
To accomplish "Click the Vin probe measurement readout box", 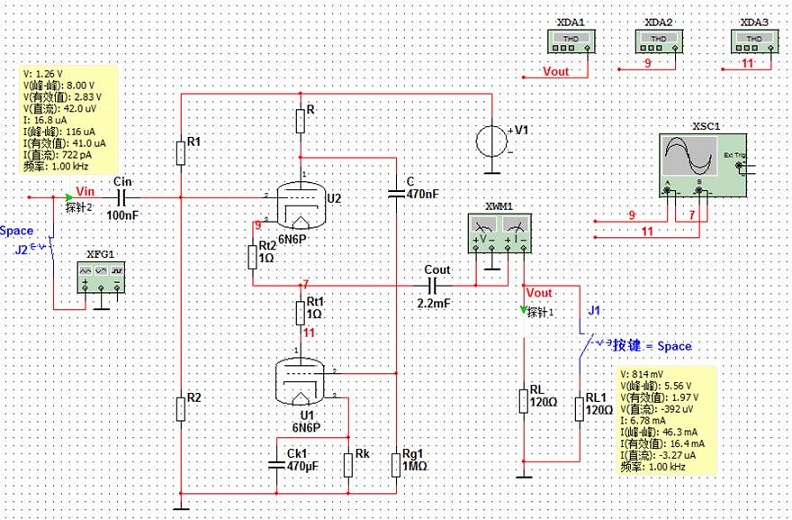I will click(x=68, y=119).
